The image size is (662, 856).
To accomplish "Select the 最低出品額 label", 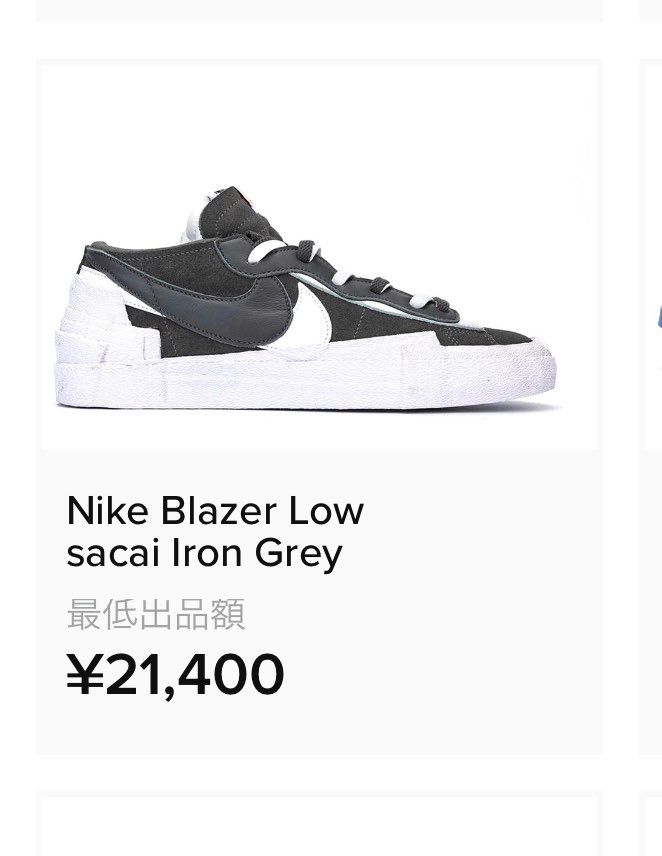I will pyautogui.click(x=156, y=614).
